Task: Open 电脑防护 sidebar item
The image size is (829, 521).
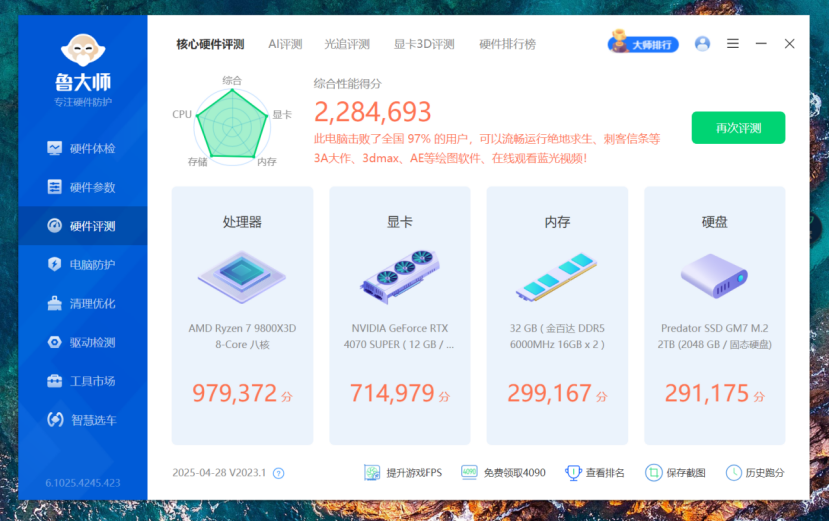Action: click(x=82, y=264)
